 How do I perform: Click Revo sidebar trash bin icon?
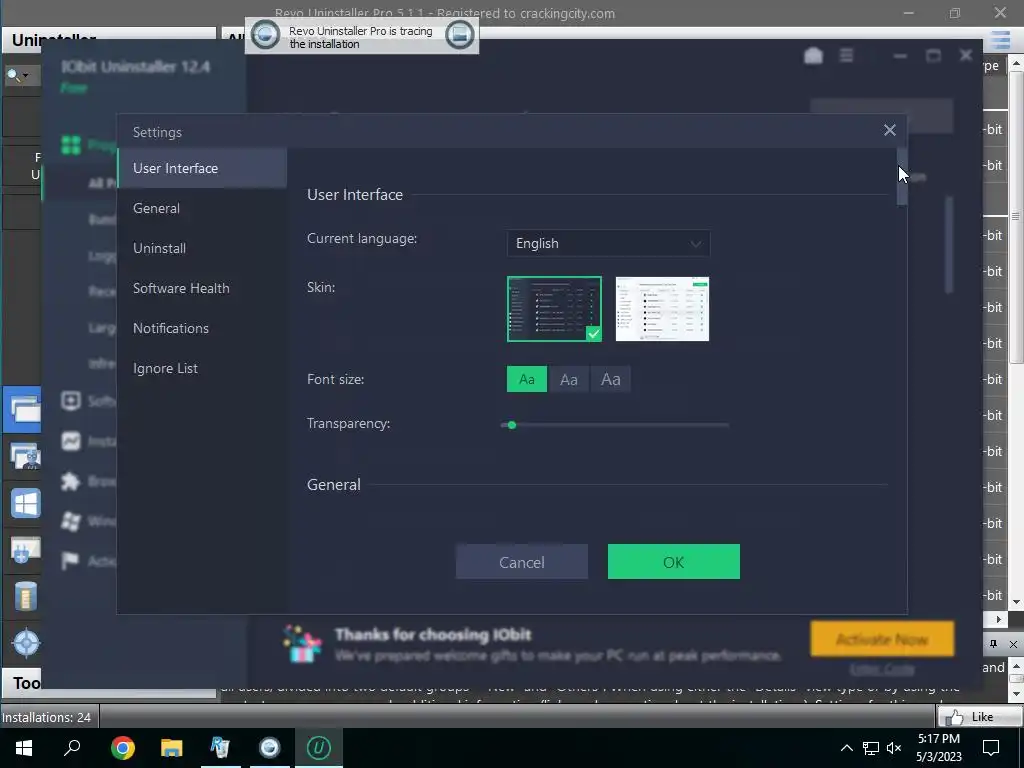pos(25,596)
